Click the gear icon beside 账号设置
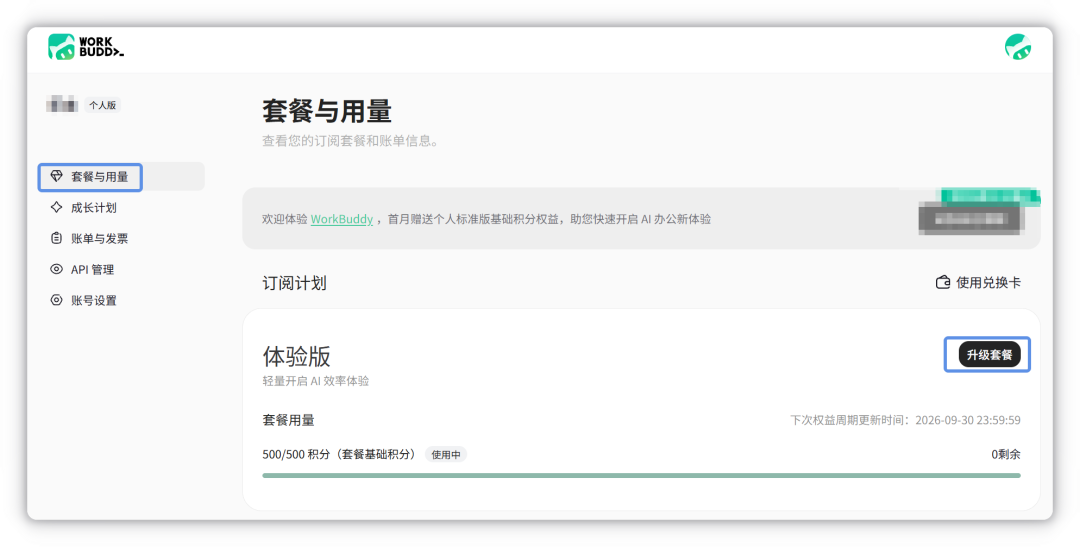The width and height of the screenshot is (1080, 547). [56, 300]
